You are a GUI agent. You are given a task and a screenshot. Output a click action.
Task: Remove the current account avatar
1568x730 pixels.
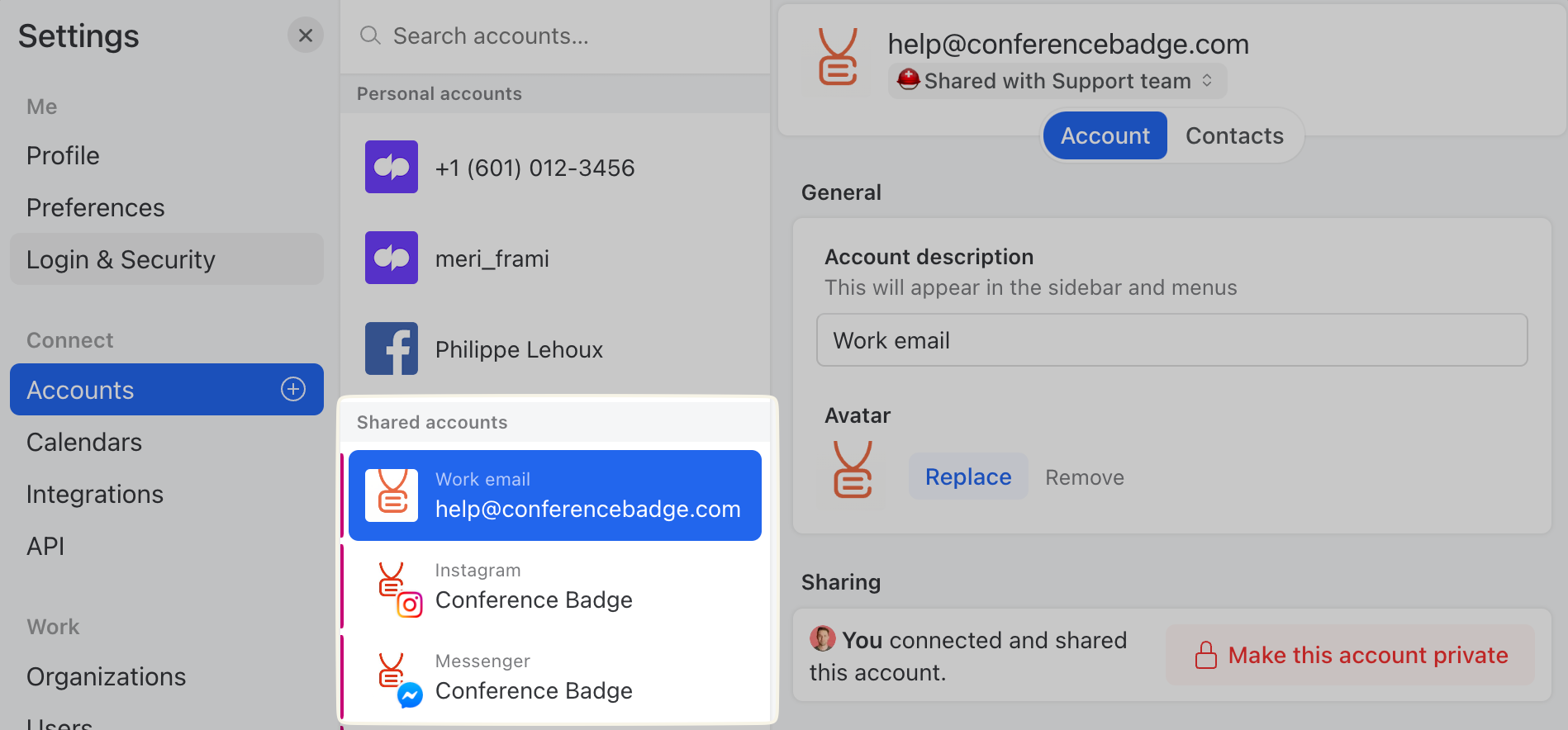pos(1084,476)
